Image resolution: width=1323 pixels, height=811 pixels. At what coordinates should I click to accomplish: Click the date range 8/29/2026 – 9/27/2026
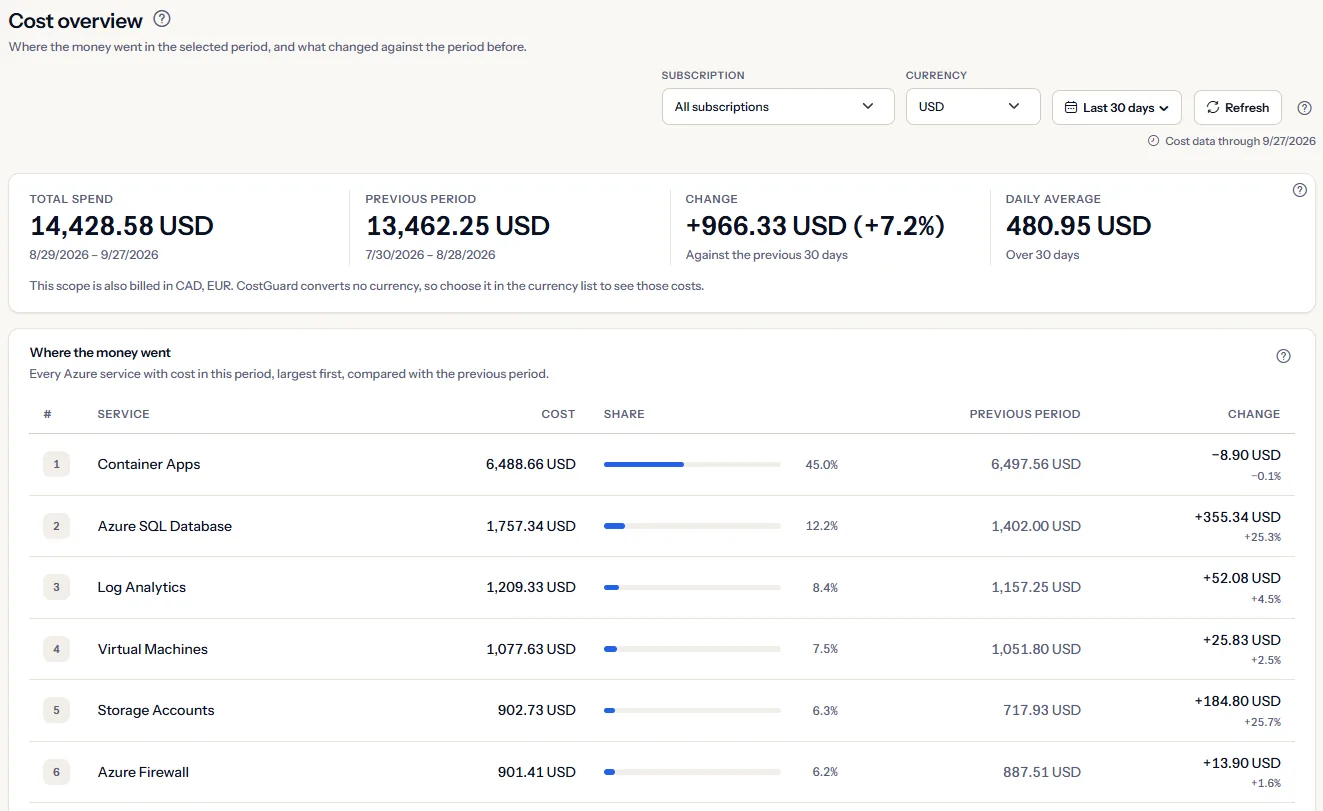tap(94, 255)
